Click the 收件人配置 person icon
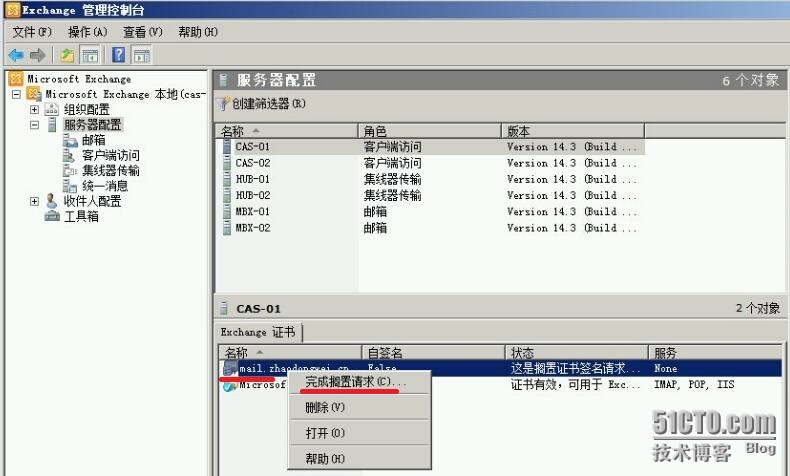790x476 pixels. coord(51,200)
